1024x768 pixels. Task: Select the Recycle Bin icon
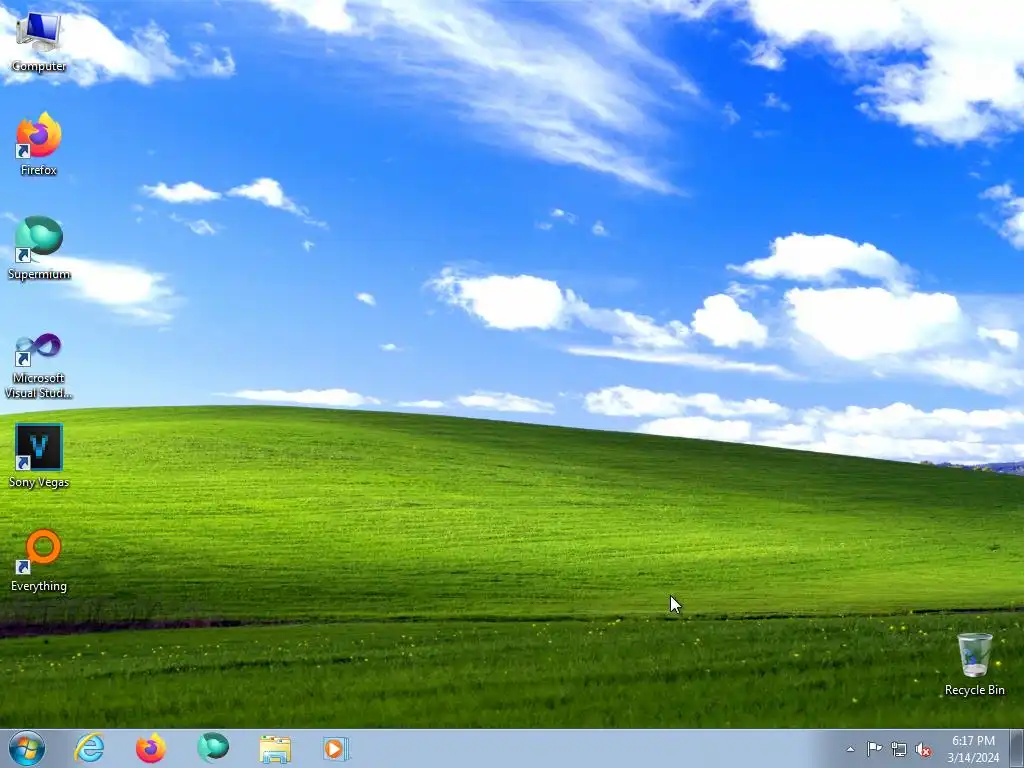pyautogui.click(x=974, y=664)
